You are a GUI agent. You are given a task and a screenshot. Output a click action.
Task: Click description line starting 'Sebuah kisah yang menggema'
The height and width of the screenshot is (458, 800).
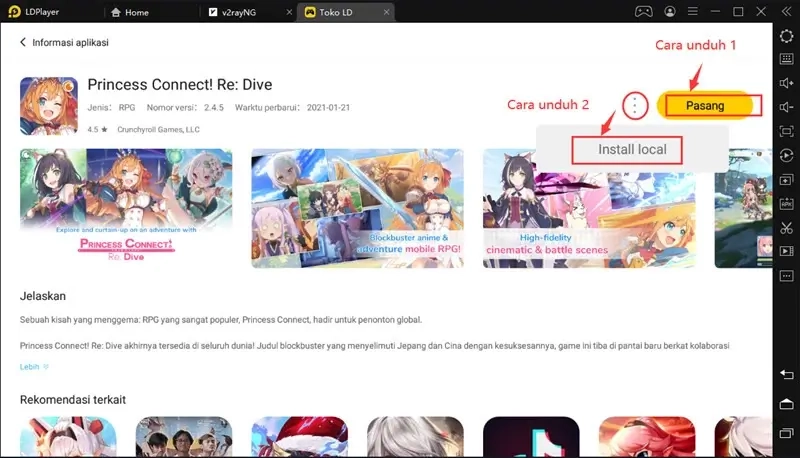221,320
